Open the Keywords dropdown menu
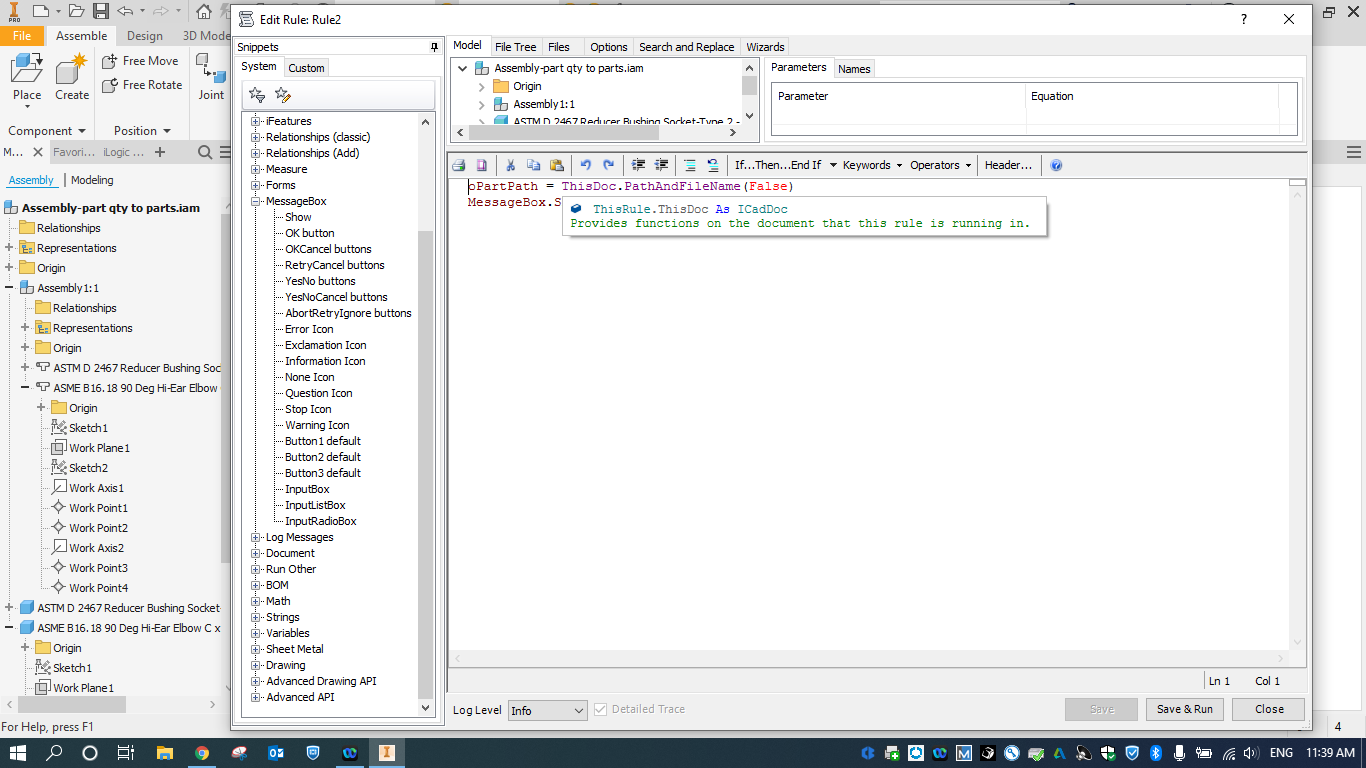This screenshot has width=1366, height=768. (872, 165)
